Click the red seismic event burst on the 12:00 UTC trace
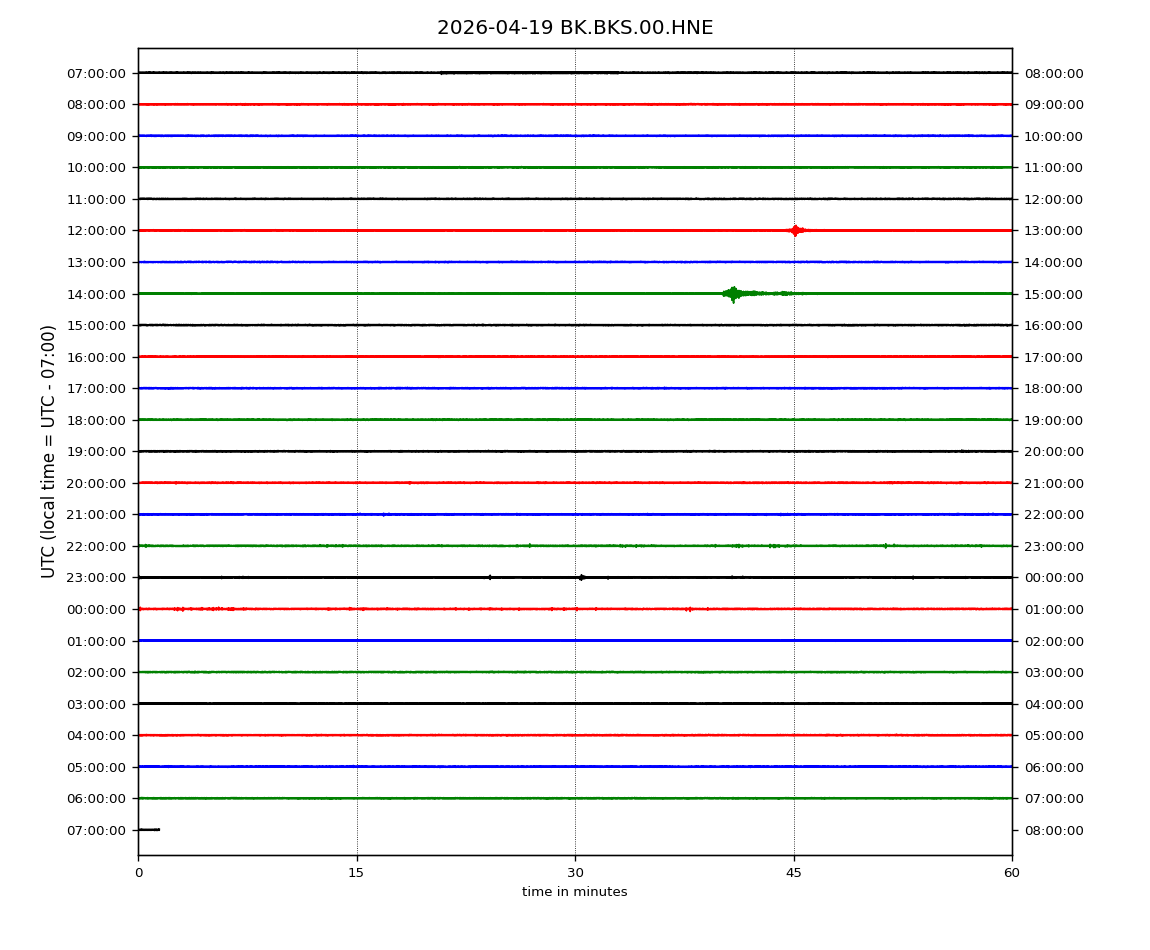Screen dimensions: 1150x950 [795, 230]
